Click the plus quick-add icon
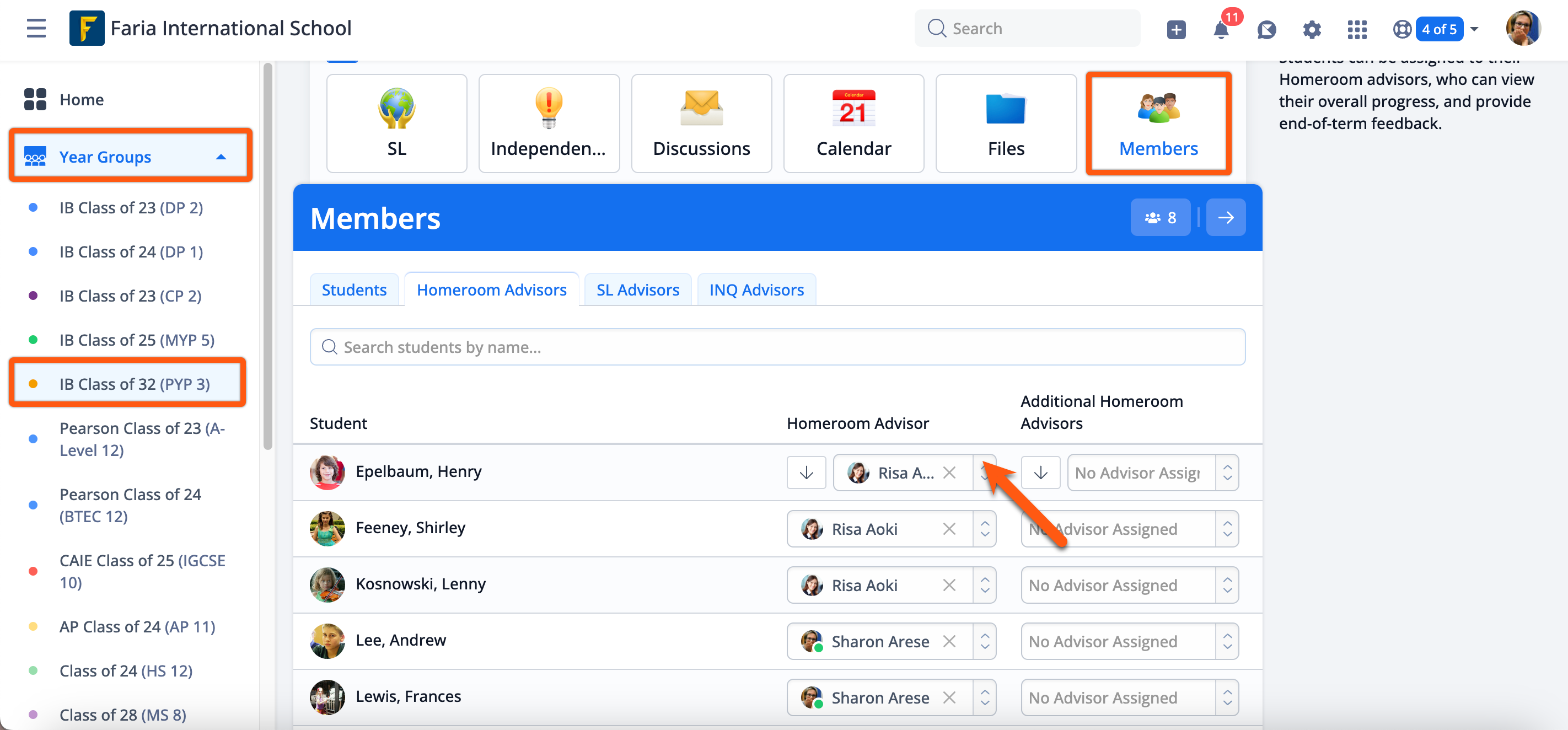 [x=1175, y=29]
